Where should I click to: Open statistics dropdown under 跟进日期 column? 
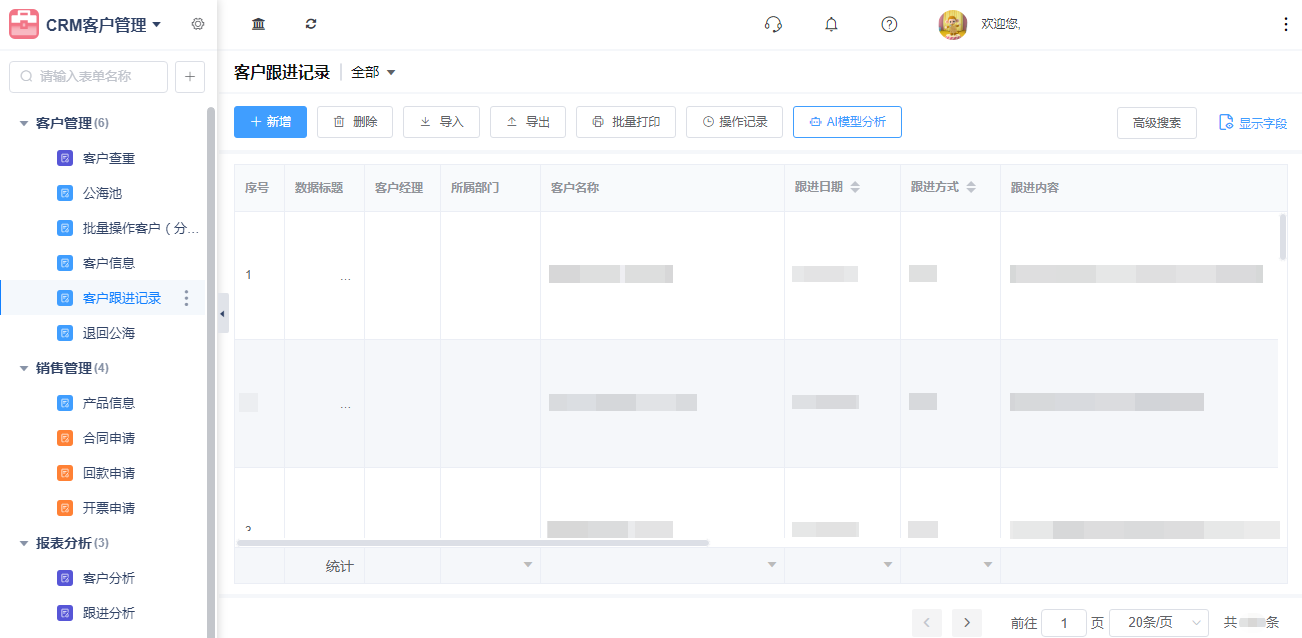888,566
